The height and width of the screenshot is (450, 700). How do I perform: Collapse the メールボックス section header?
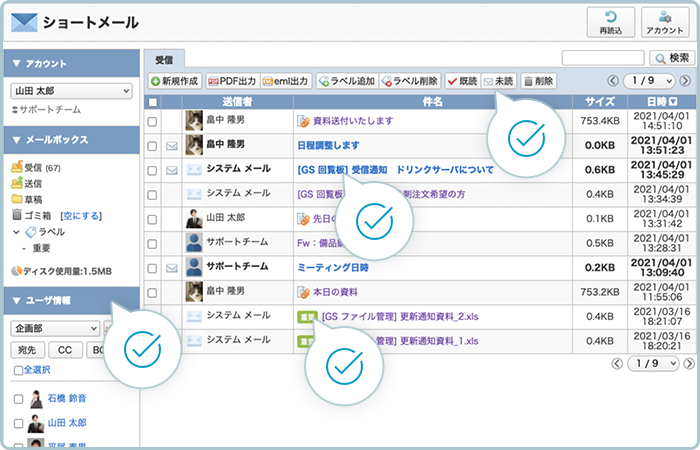tap(71, 140)
